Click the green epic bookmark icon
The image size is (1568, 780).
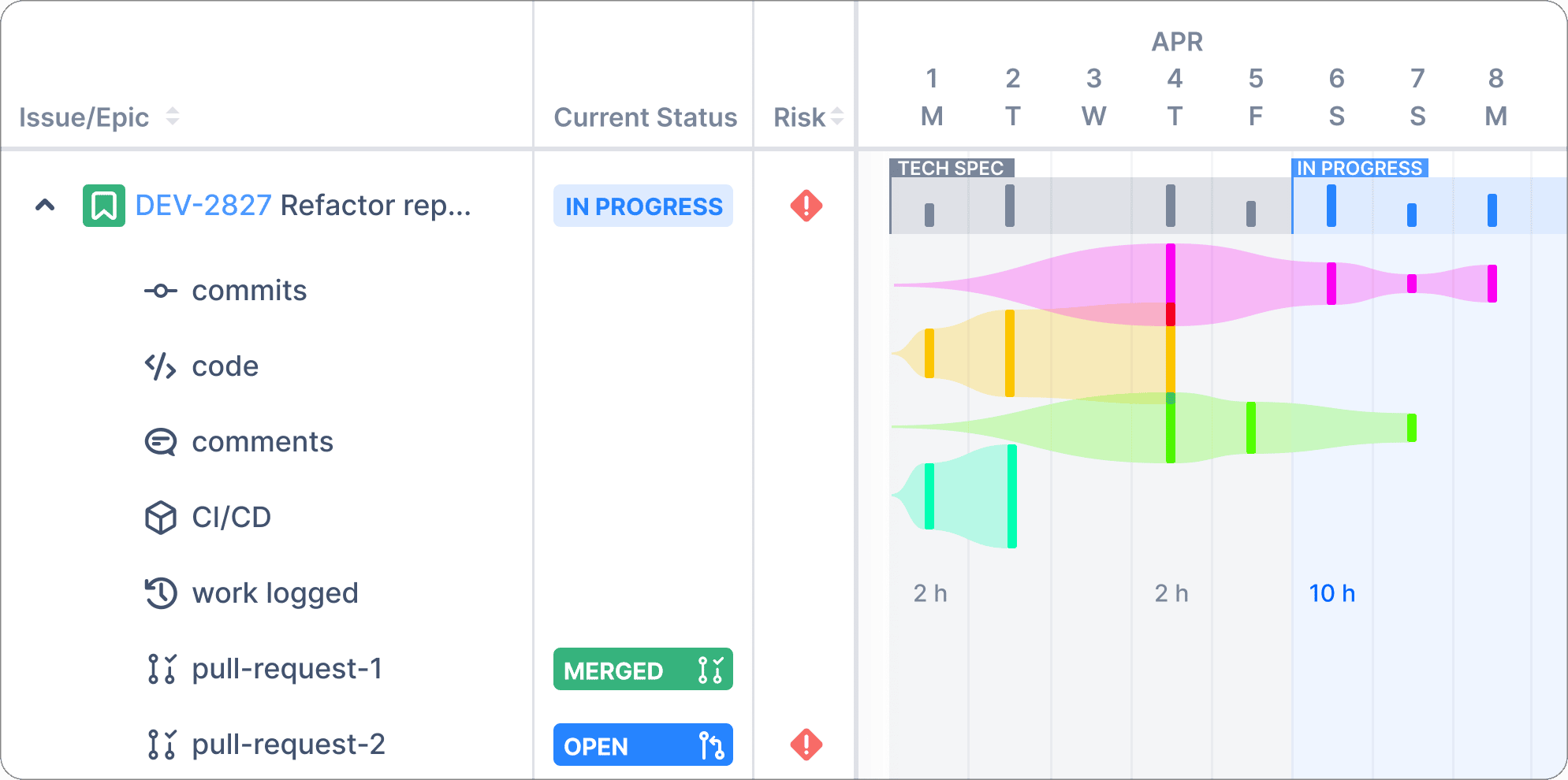[104, 206]
